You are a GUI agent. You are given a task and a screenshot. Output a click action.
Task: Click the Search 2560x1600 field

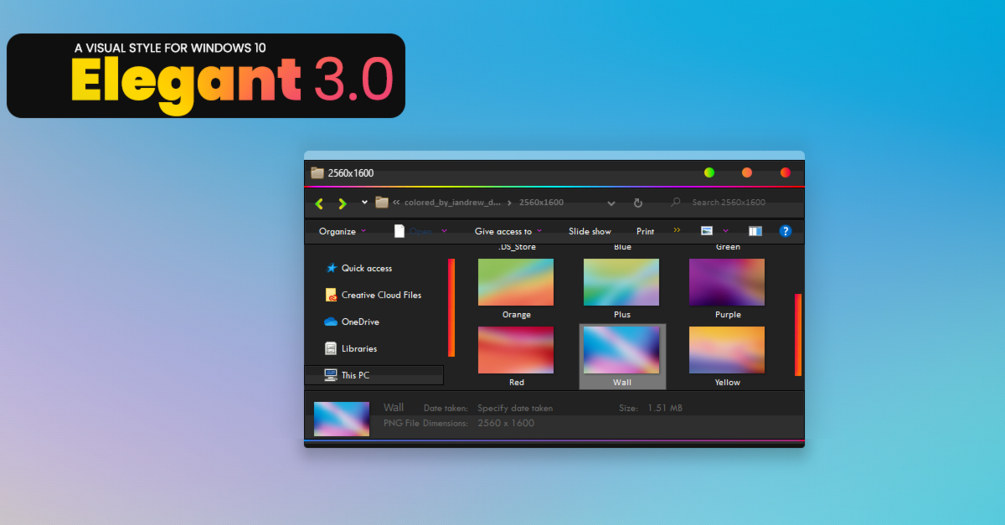point(736,202)
